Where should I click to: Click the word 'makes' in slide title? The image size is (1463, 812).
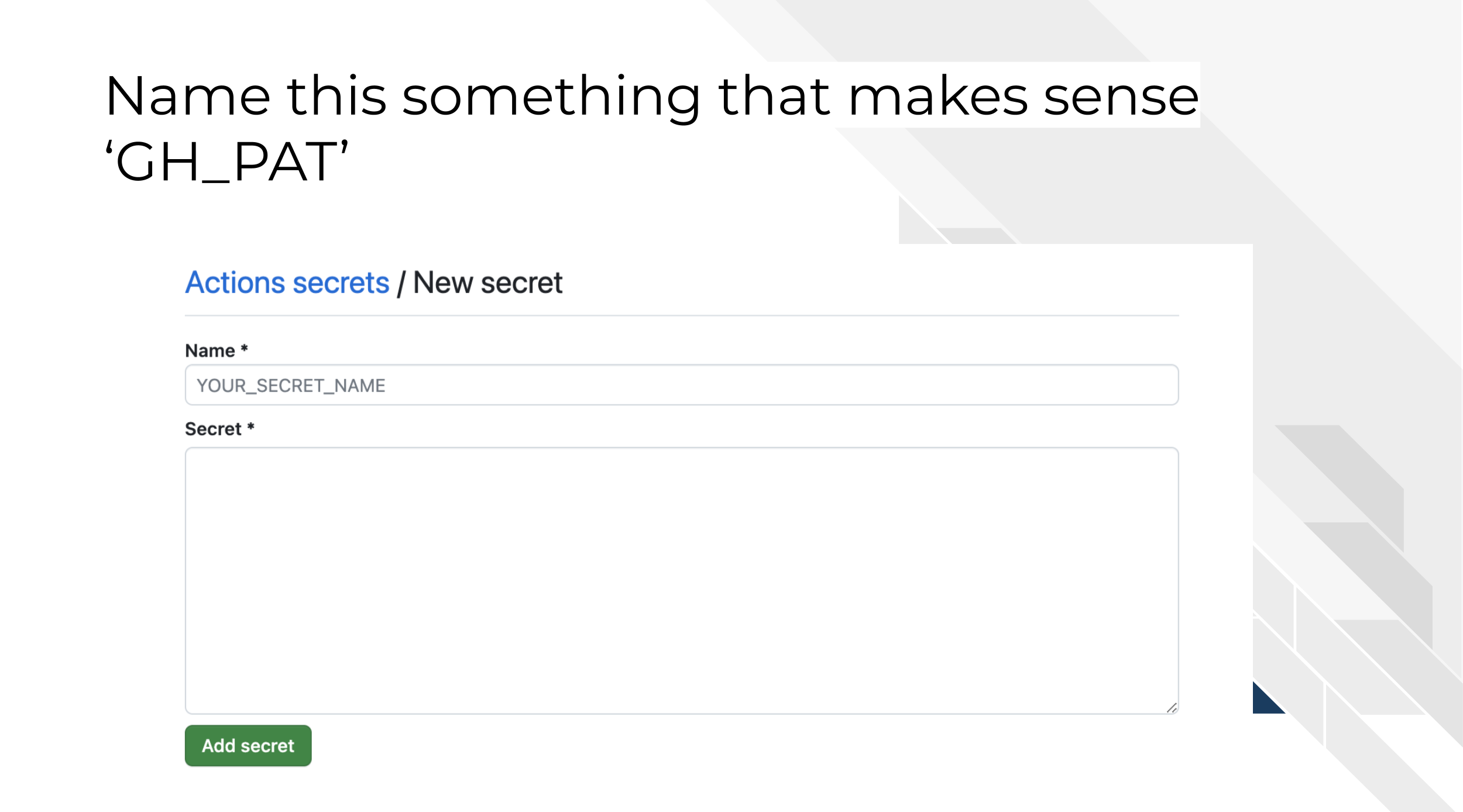tap(938, 96)
